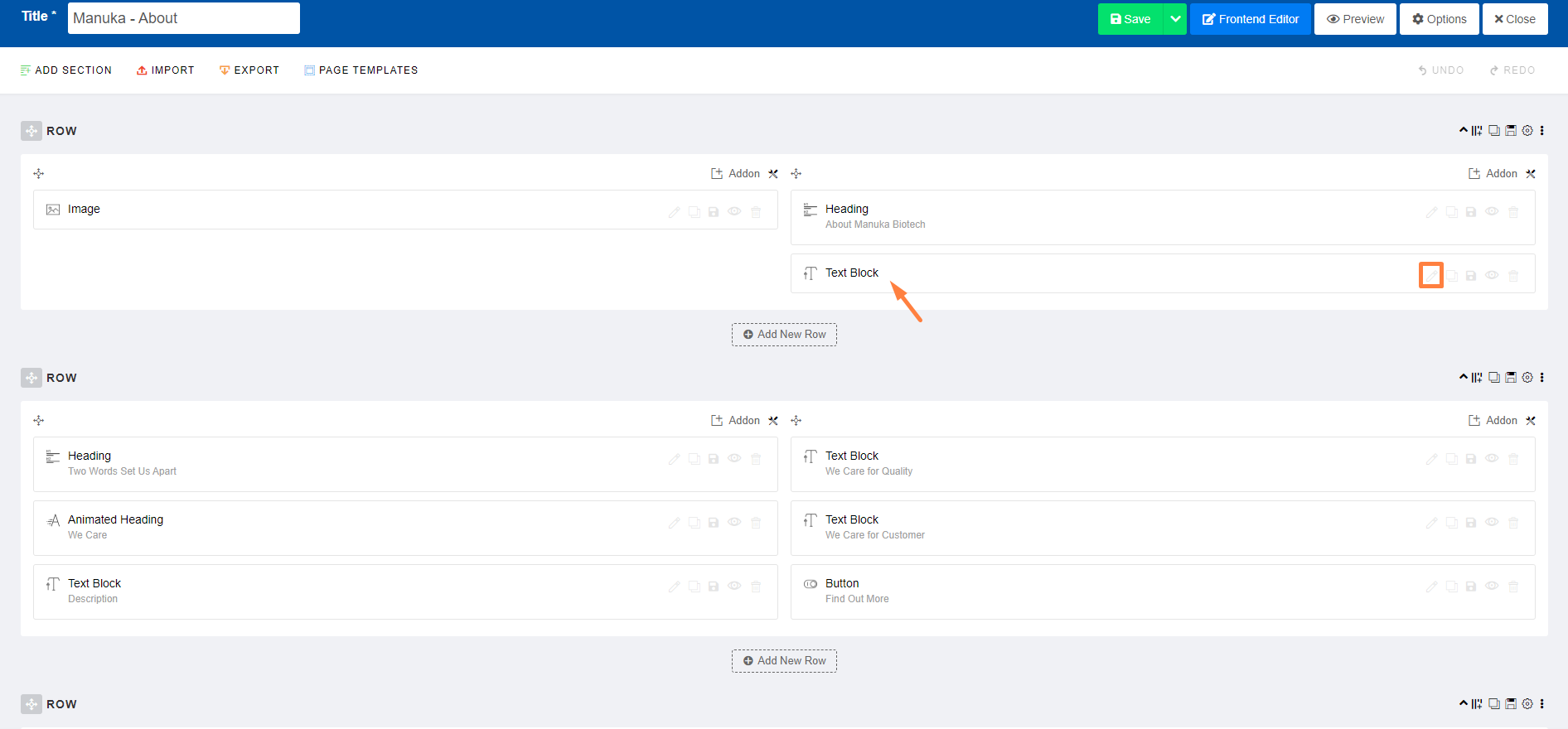Image resolution: width=1568 pixels, height=729 pixels.
Task: Toggle visibility of About Manuka Biotech heading
Action: click(x=1492, y=212)
